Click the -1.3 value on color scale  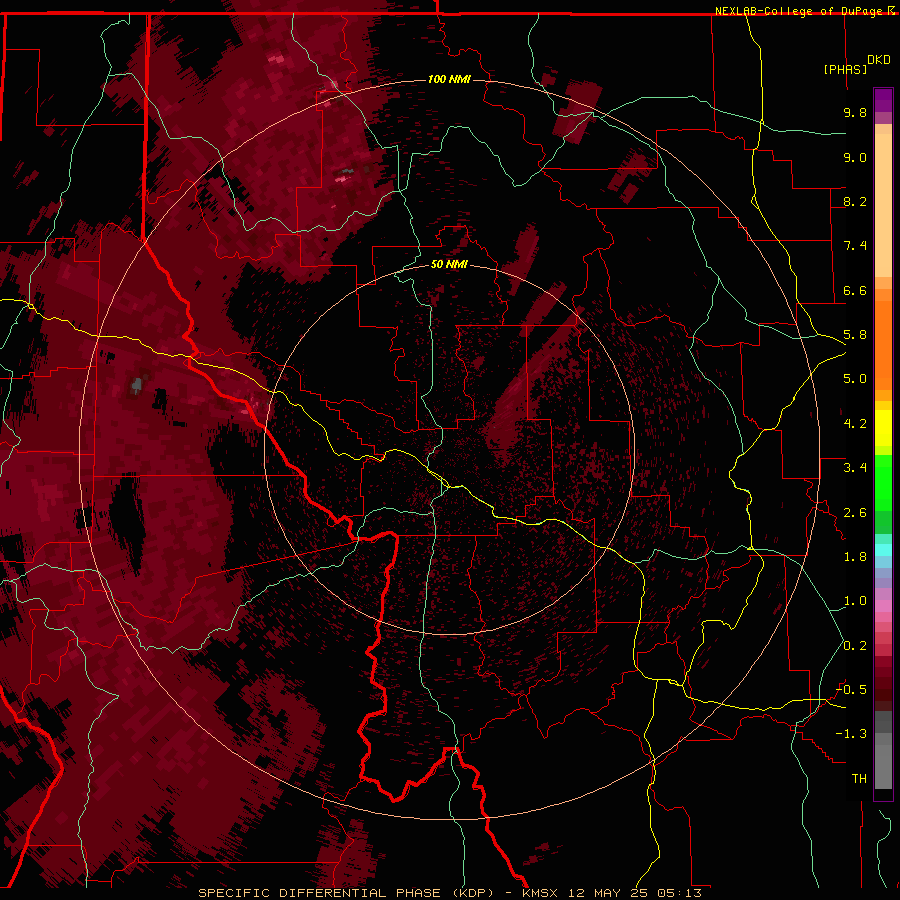pyautogui.click(x=852, y=734)
